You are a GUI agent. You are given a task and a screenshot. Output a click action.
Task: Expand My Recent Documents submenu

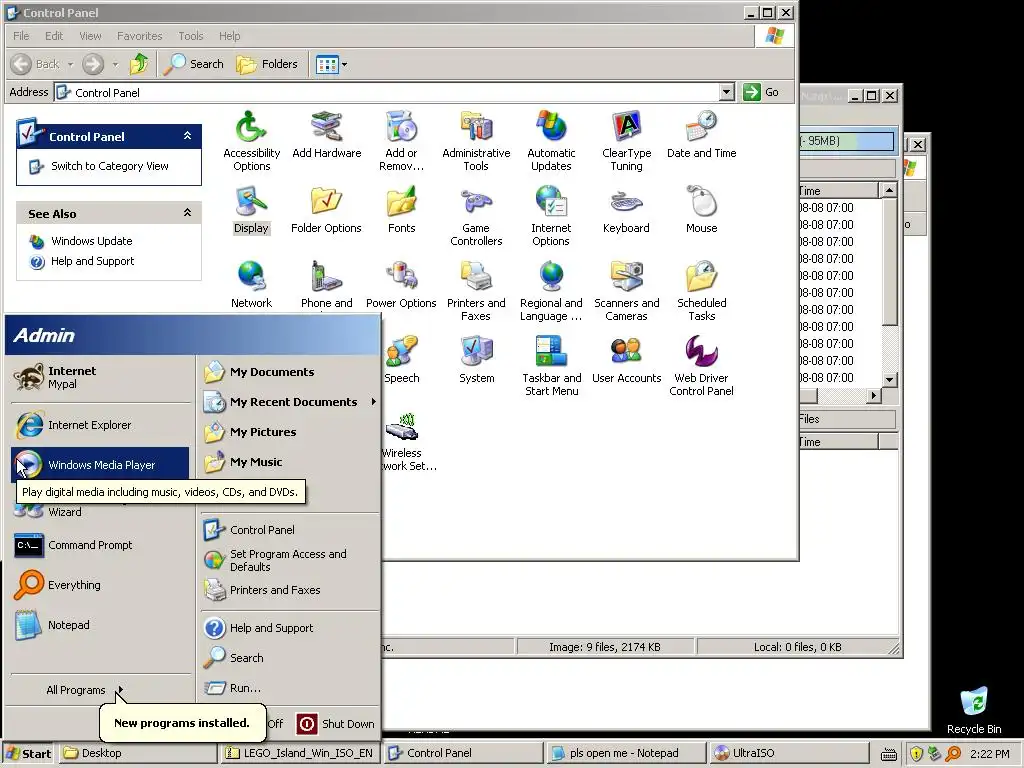tap(290, 402)
